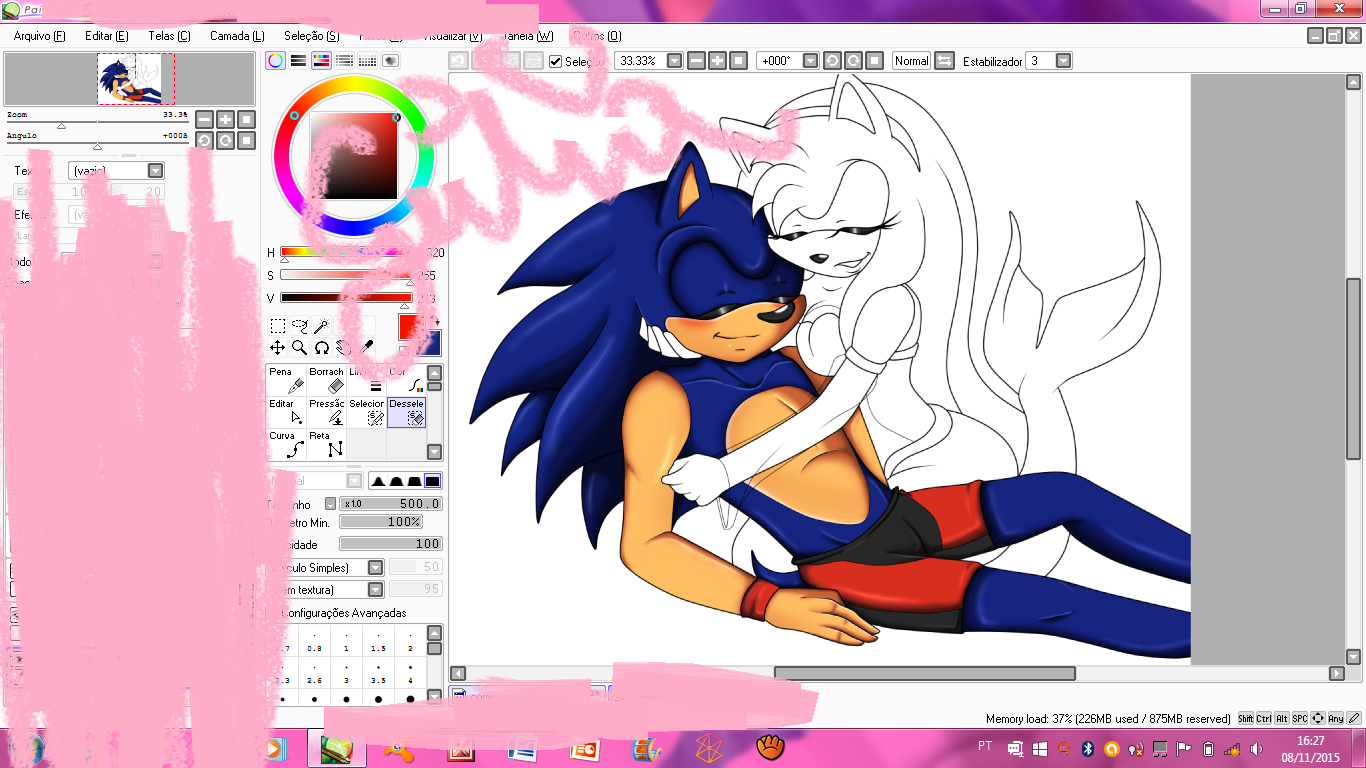Select the rectangular selection tool

point(278,326)
